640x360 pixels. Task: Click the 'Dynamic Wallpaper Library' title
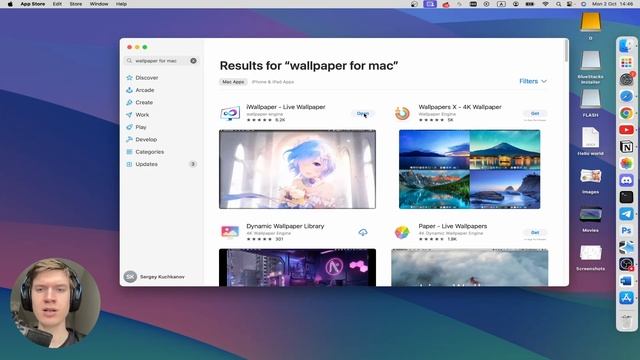[x=285, y=226]
